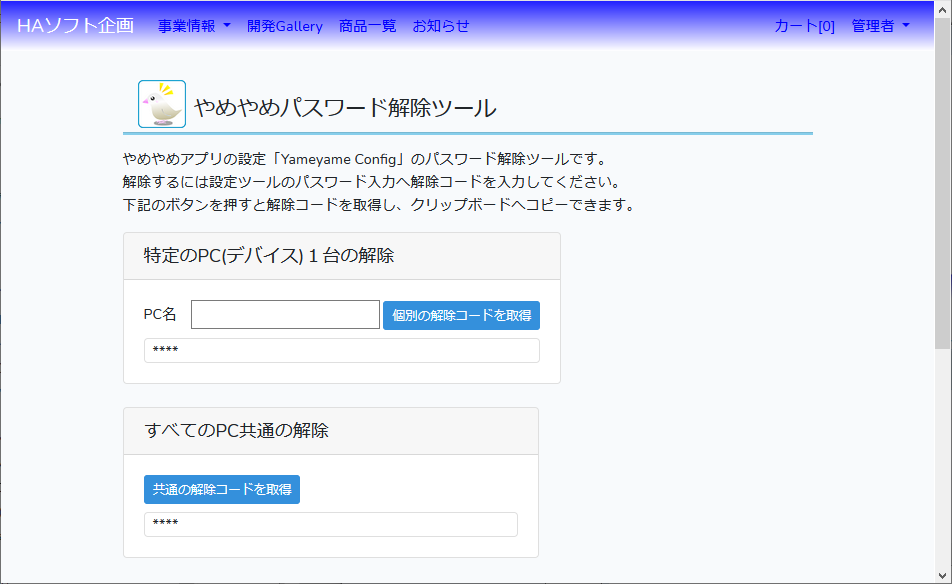Click the scrollbar down arrow
The image size is (952, 584).
[x=942, y=576]
